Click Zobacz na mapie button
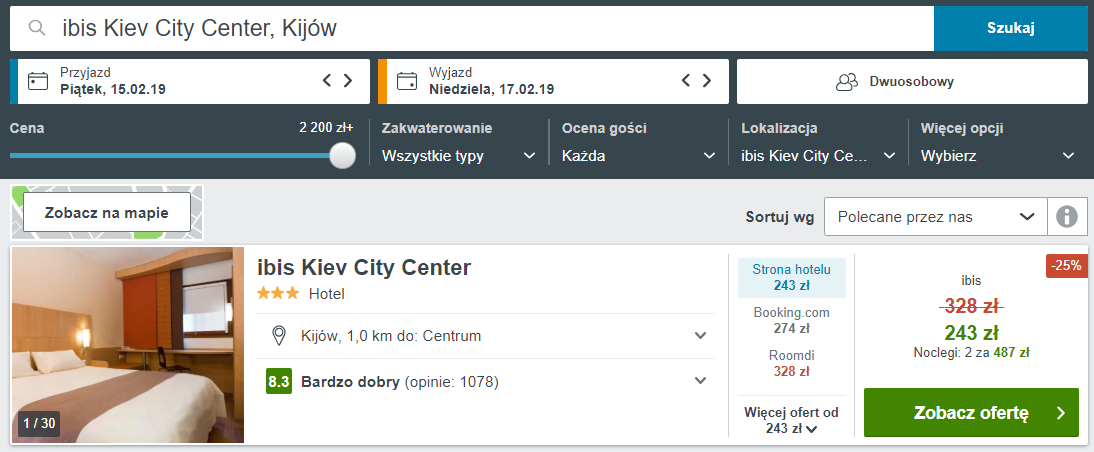 click(x=107, y=213)
